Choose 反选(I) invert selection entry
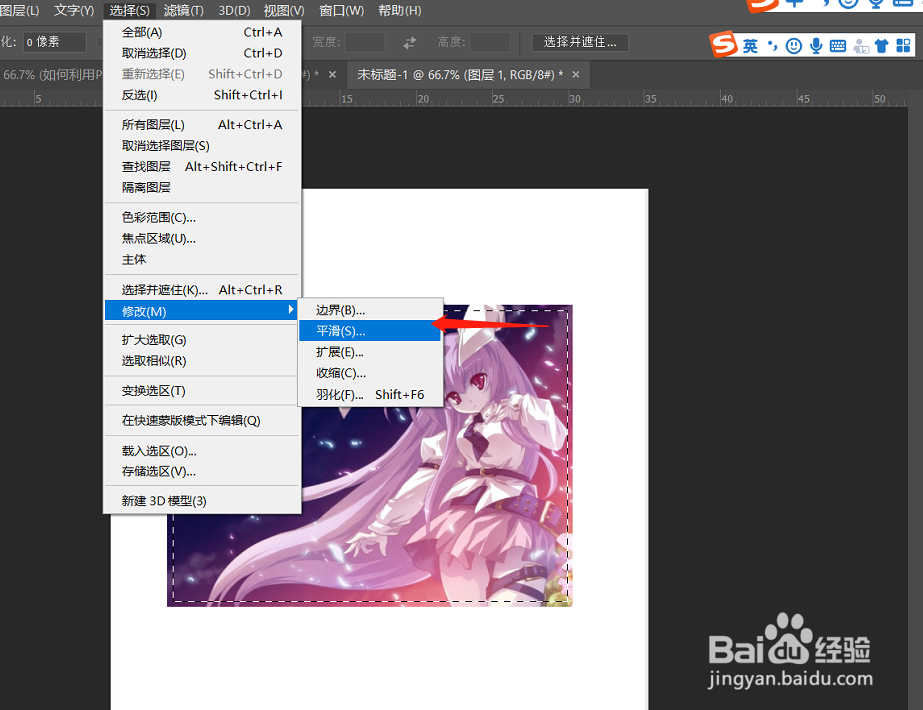This screenshot has height=710, width=923. tap(202, 95)
